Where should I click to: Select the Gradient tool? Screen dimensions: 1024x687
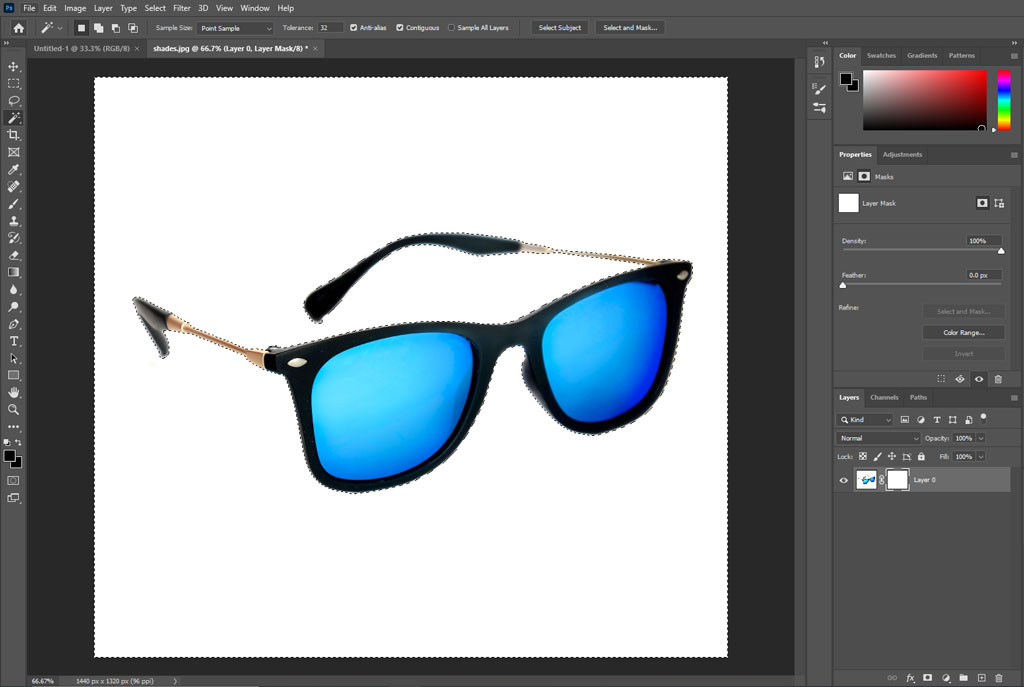[13, 272]
